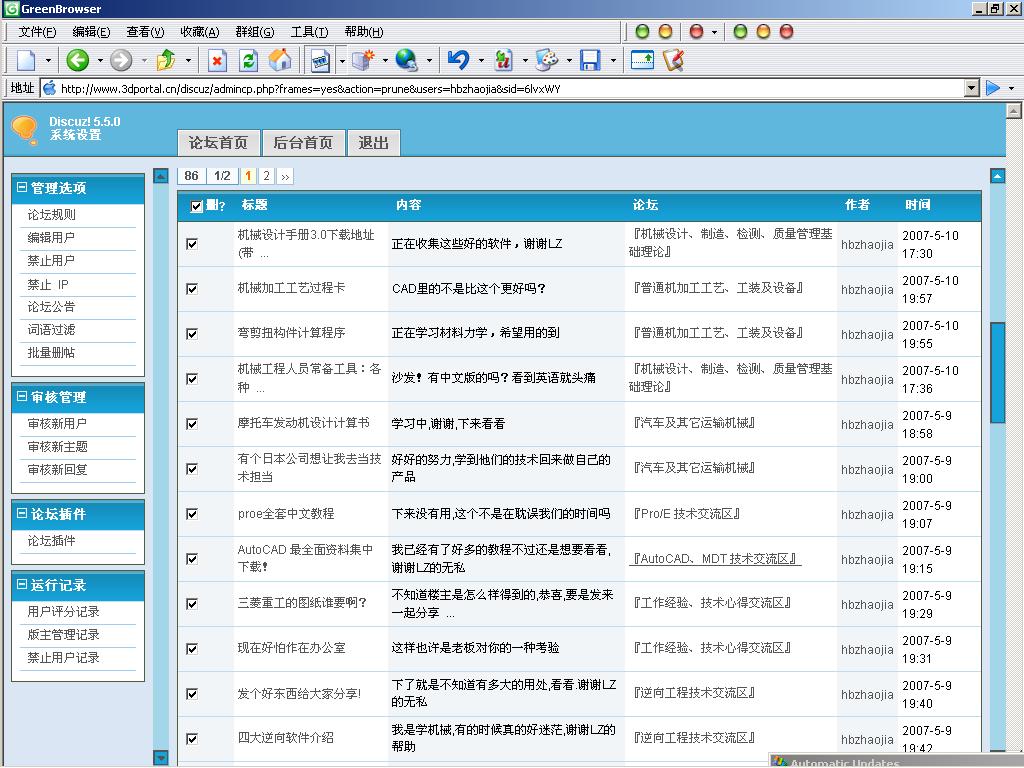Collapse the 论坛插件 sidebar section
The image size is (1024, 768).
22,513
